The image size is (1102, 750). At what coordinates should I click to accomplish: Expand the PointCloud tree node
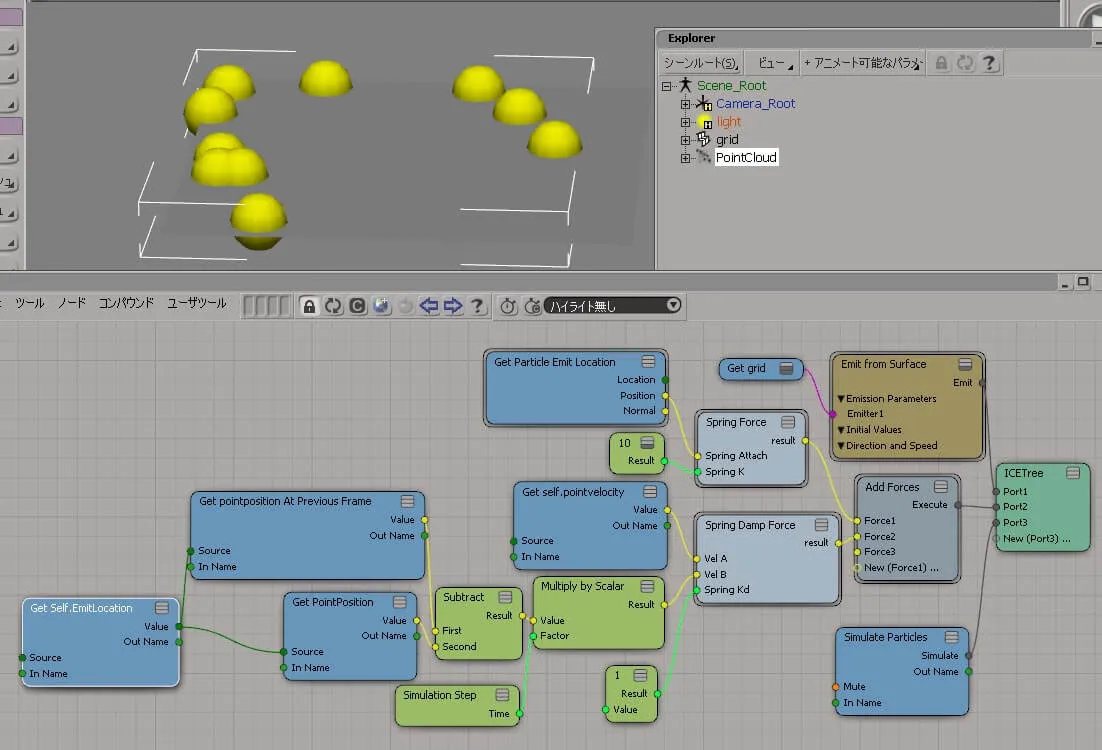(x=685, y=158)
